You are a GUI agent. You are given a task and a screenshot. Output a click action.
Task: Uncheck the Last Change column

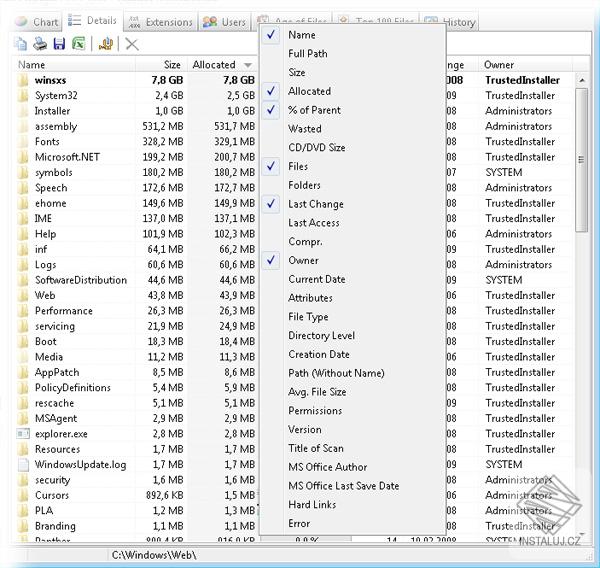click(x=315, y=204)
